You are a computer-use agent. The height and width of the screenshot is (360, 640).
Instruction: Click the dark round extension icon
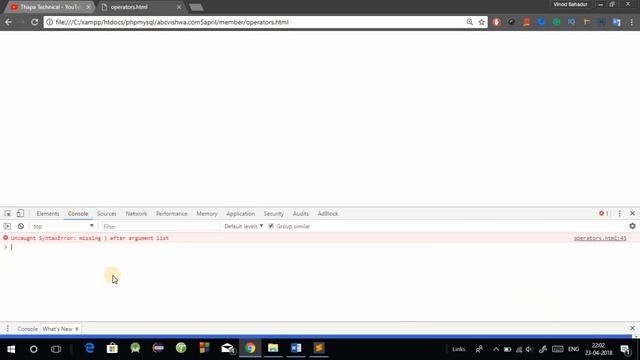coord(511,22)
